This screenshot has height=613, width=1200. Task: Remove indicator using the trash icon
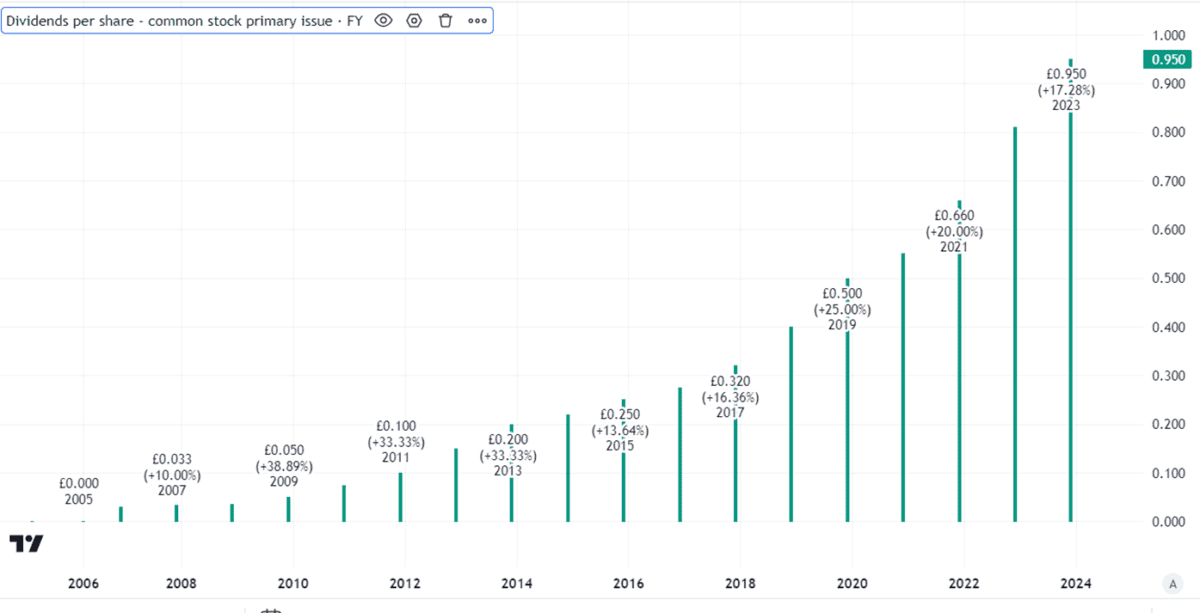click(x=446, y=20)
